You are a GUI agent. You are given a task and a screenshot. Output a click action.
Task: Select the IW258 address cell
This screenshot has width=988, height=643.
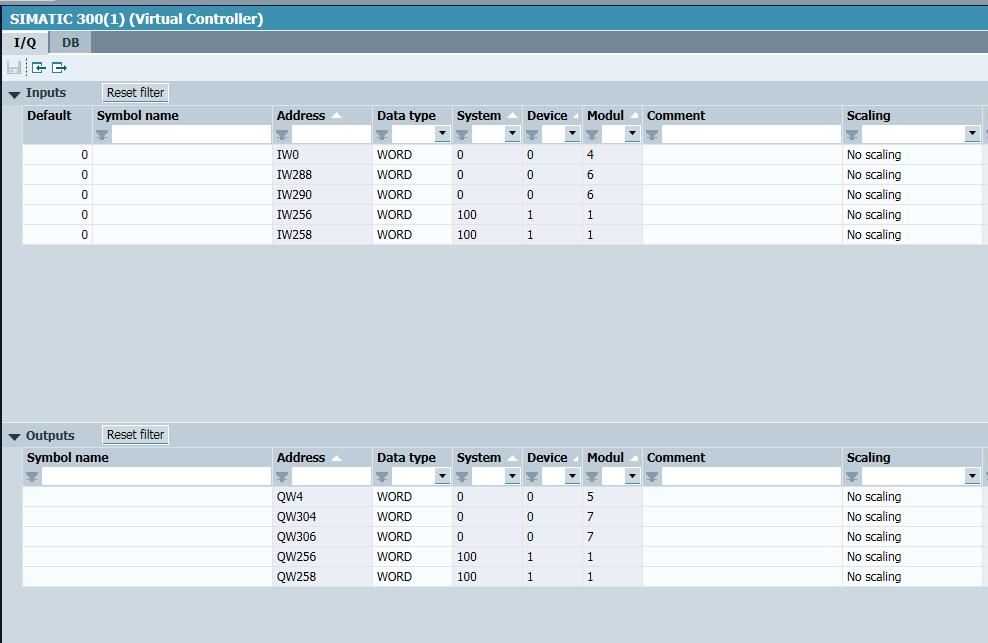click(322, 235)
